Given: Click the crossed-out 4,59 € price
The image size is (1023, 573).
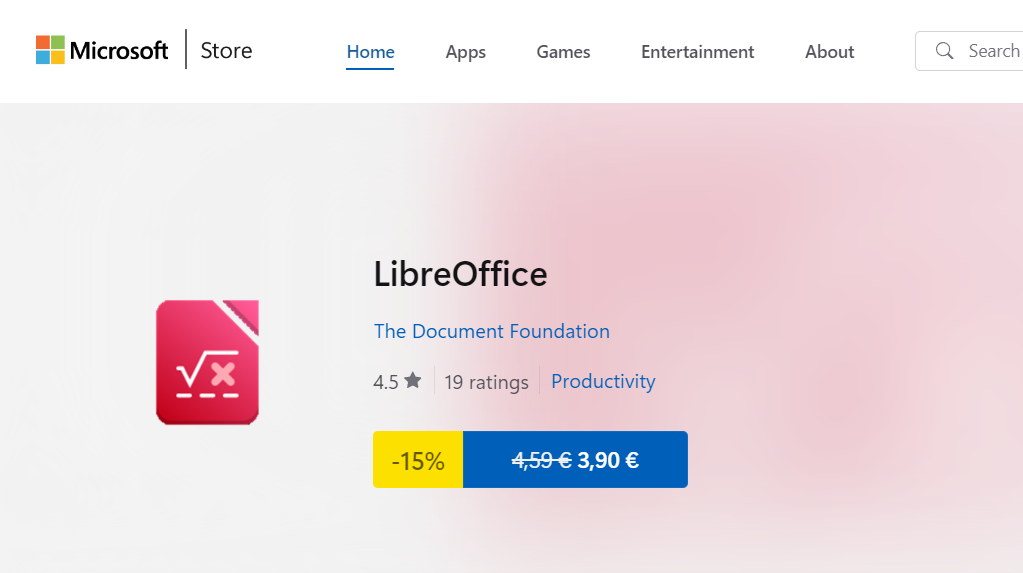Looking at the screenshot, I should click(541, 460).
